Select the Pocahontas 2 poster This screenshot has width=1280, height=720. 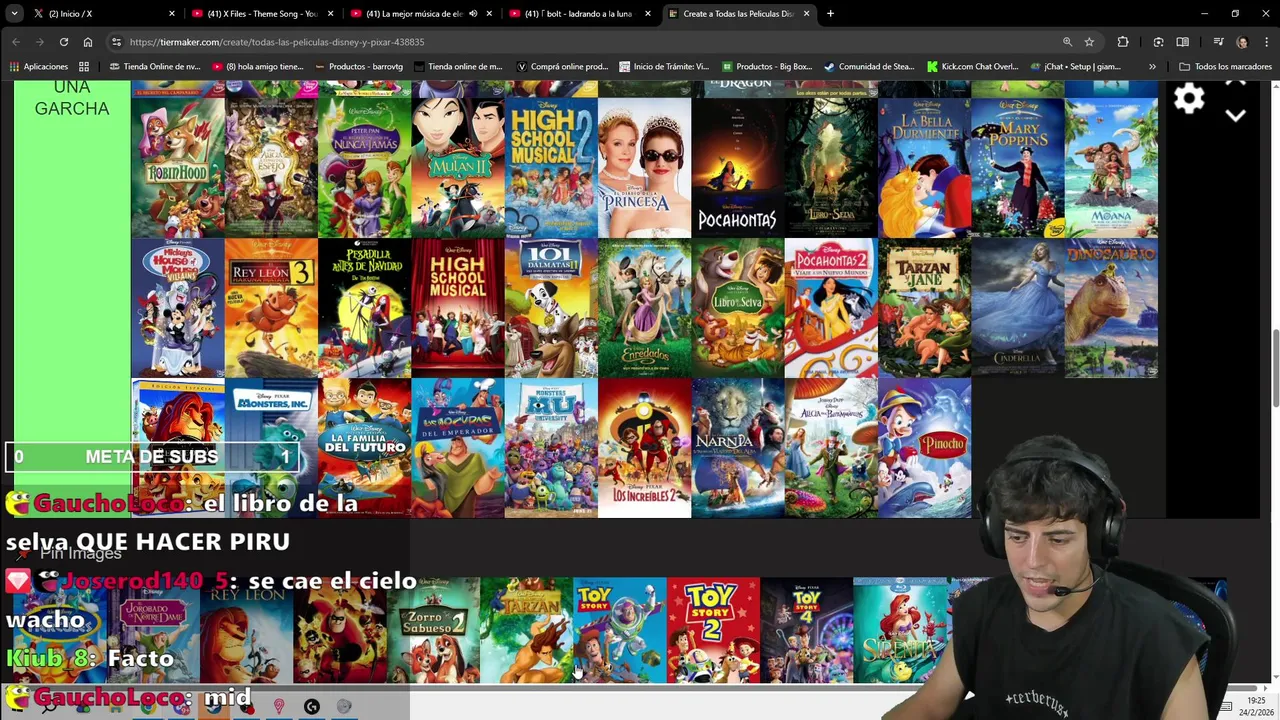831,308
